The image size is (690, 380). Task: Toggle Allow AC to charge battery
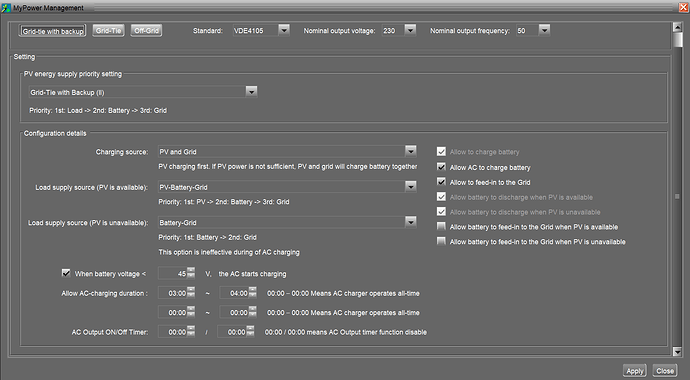pyautogui.click(x=441, y=167)
